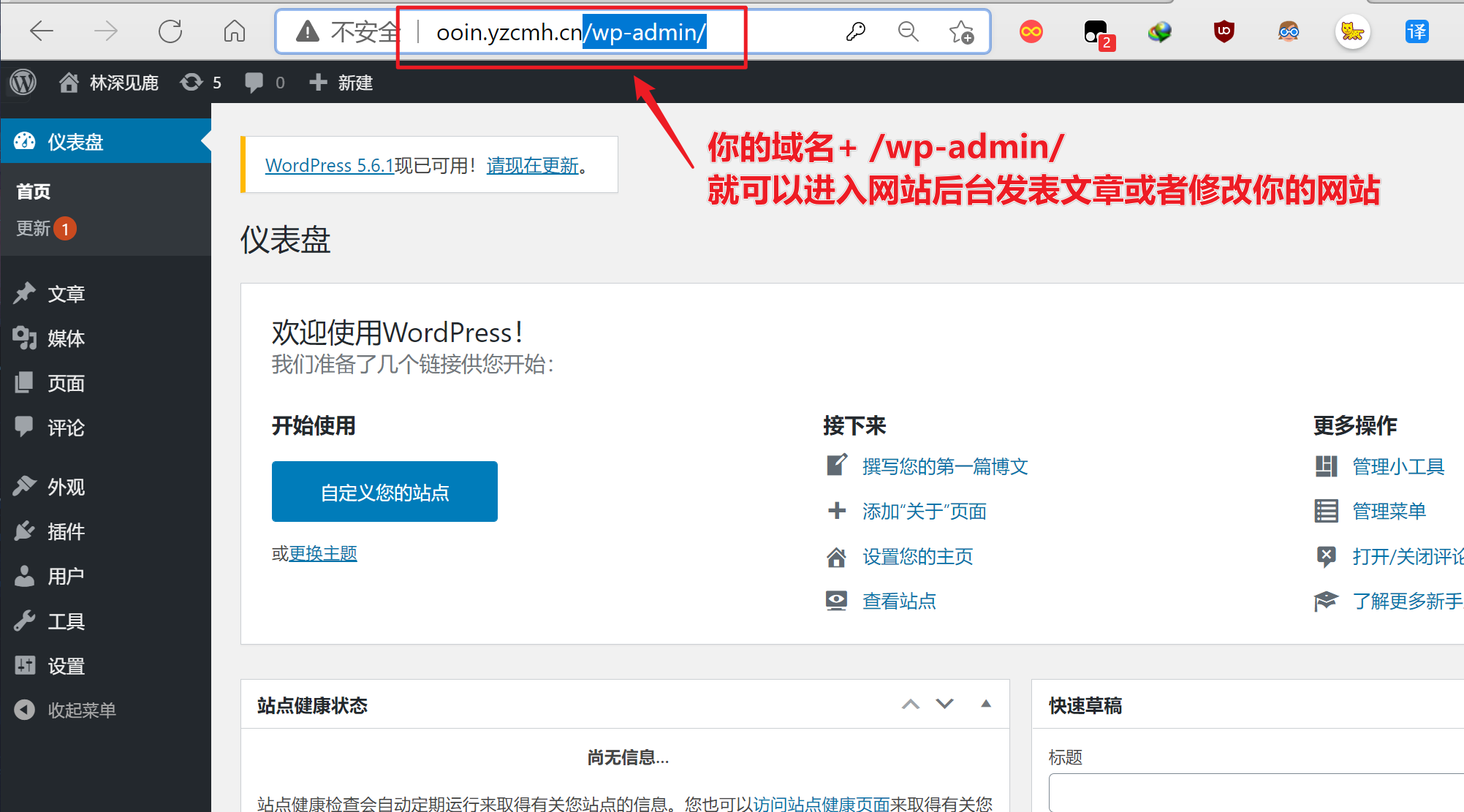This screenshot has width=1464, height=812.
Task: Open the WordPress logo menu
Action: coord(23,82)
